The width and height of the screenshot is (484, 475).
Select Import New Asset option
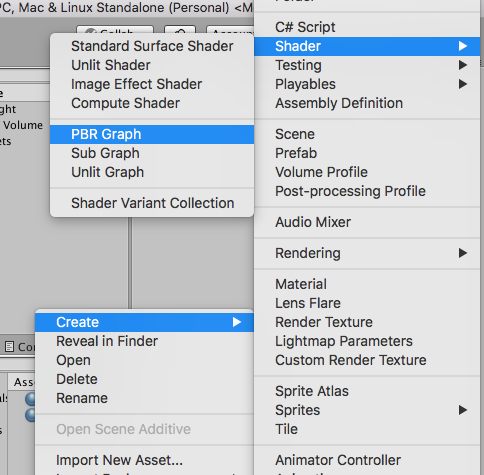click(x=144, y=460)
